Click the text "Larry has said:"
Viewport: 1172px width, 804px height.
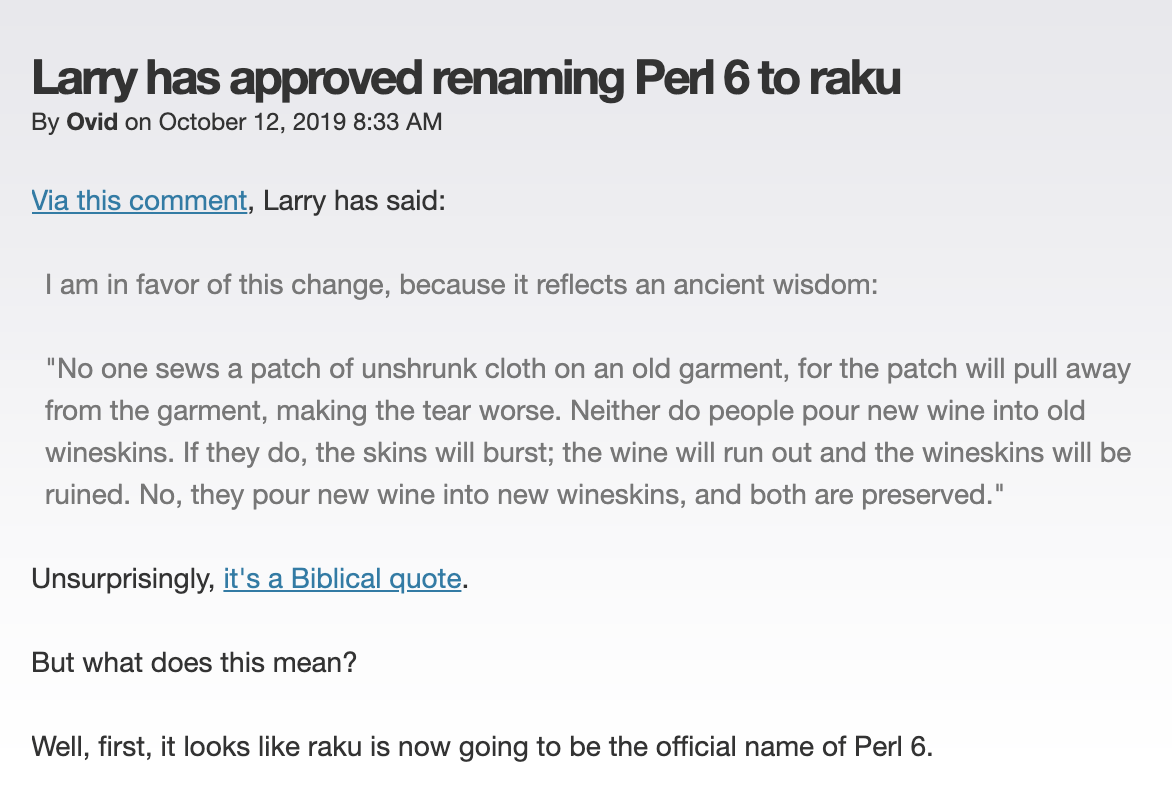click(x=354, y=201)
